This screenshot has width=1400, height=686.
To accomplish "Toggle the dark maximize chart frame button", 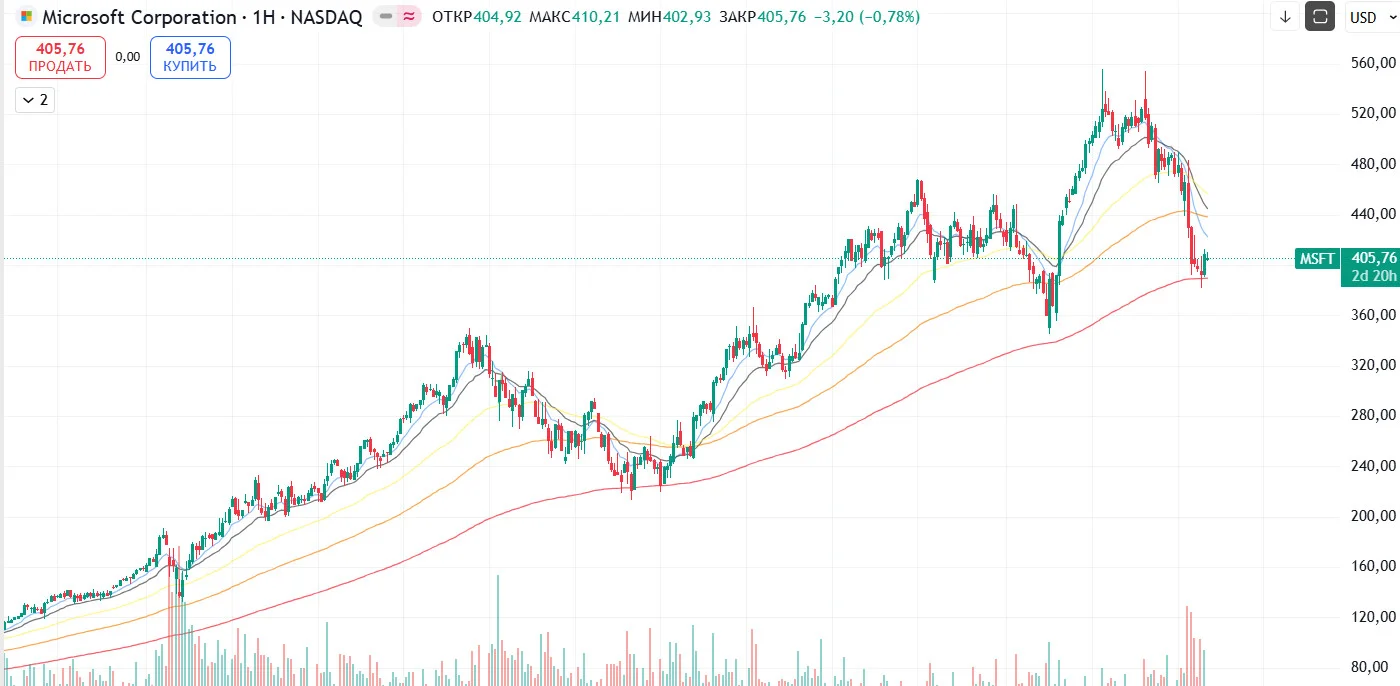I will pos(1320,17).
